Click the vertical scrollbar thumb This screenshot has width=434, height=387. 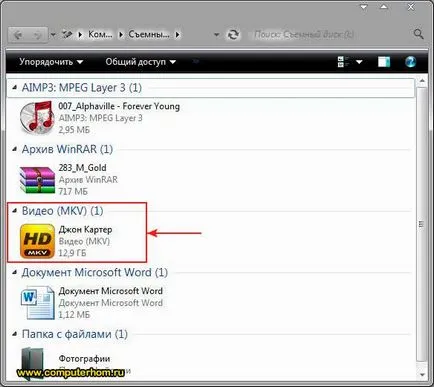422,224
